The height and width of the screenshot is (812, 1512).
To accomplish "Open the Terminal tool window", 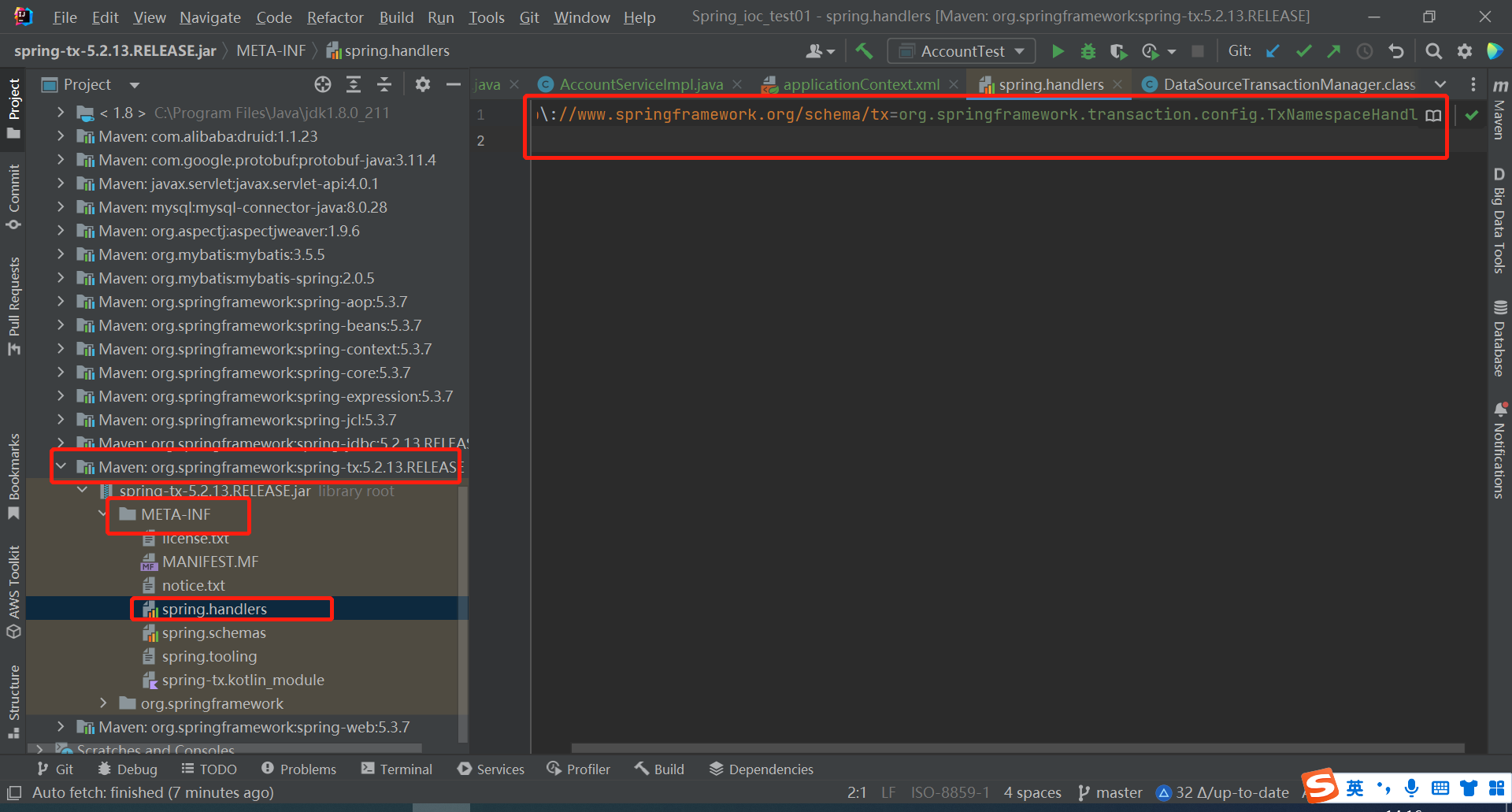I will point(396,769).
